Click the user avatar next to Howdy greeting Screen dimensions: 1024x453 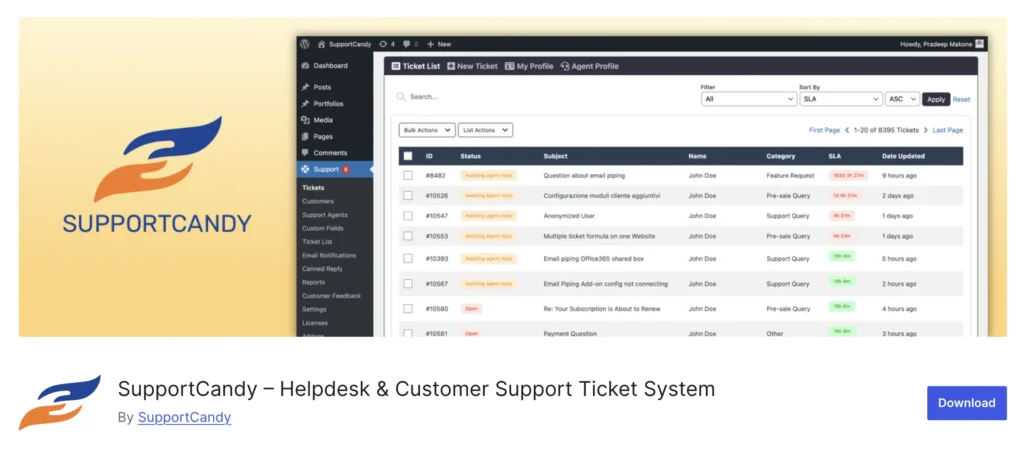[x=979, y=44]
